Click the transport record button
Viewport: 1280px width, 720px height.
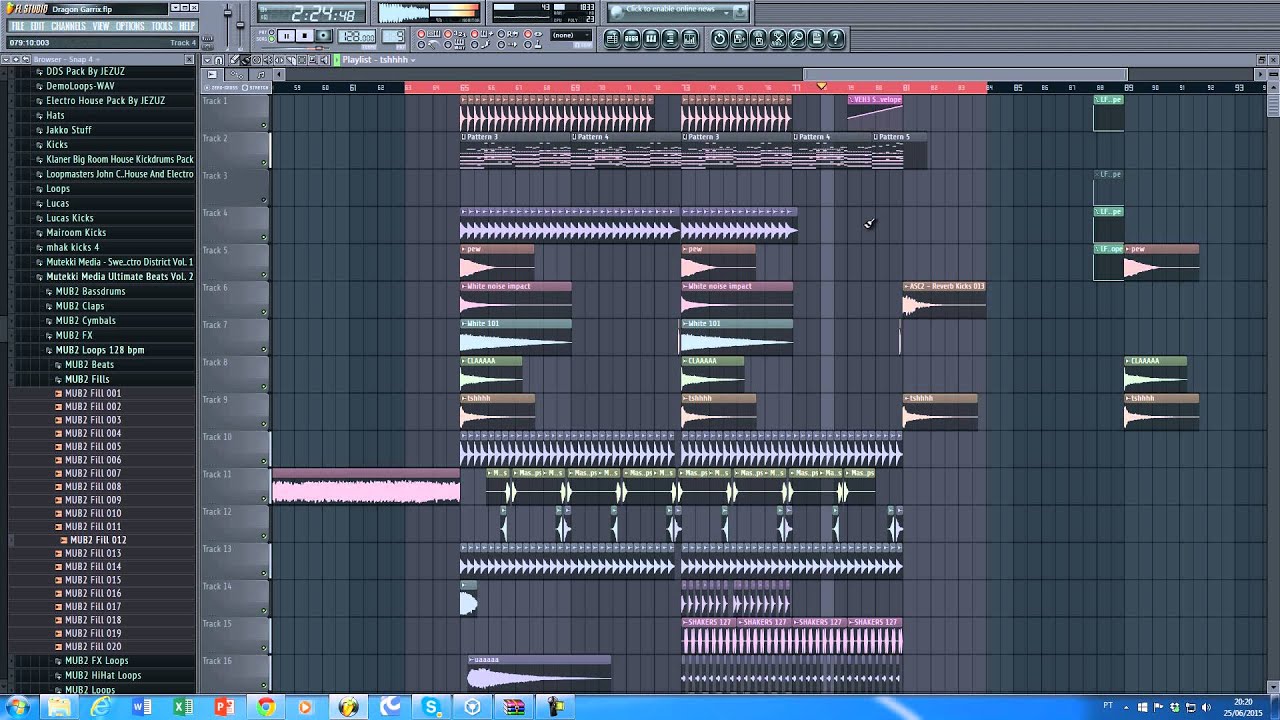323,36
